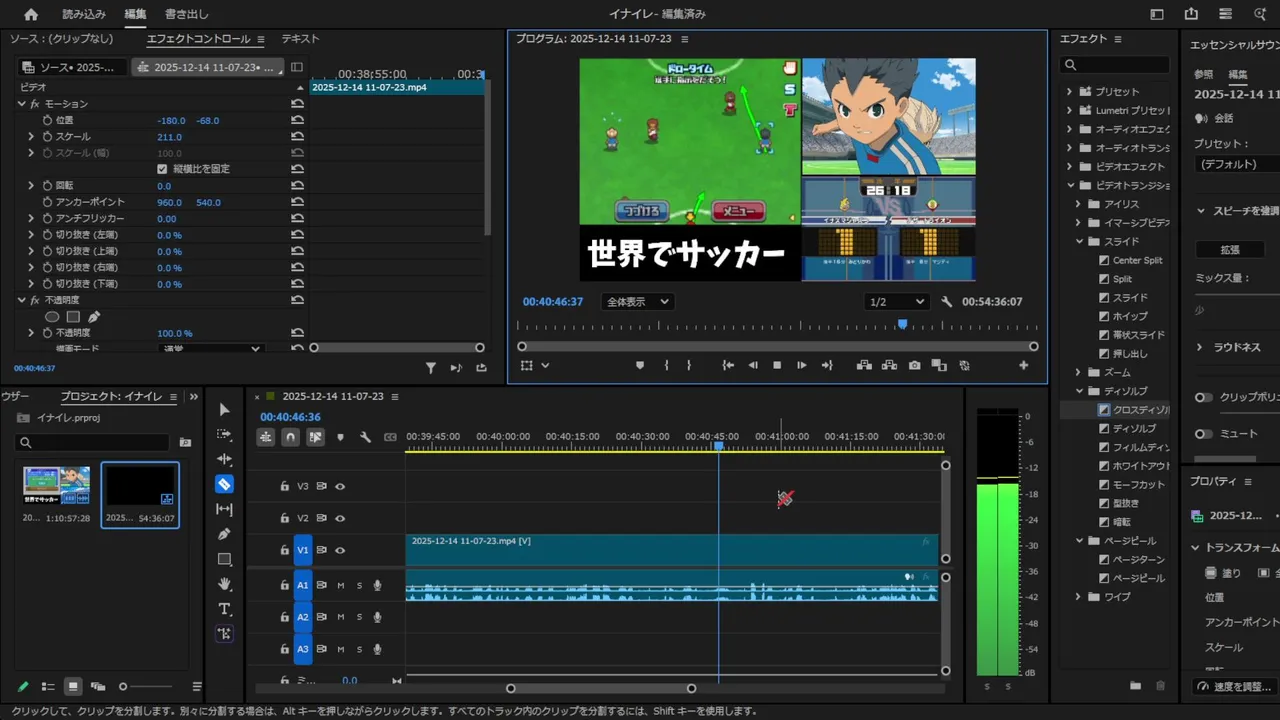
Task: Collapse the スライド transitions folder
Action: (1079, 242)
